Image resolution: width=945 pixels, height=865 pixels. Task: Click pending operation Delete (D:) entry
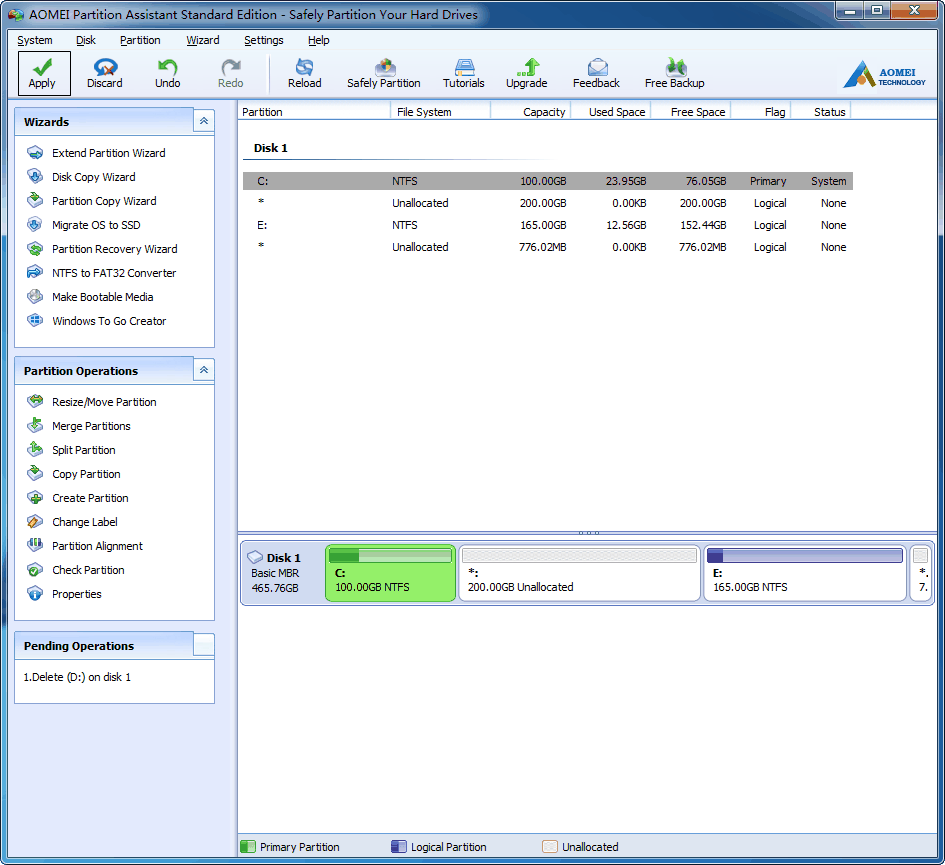pos(77,677)
